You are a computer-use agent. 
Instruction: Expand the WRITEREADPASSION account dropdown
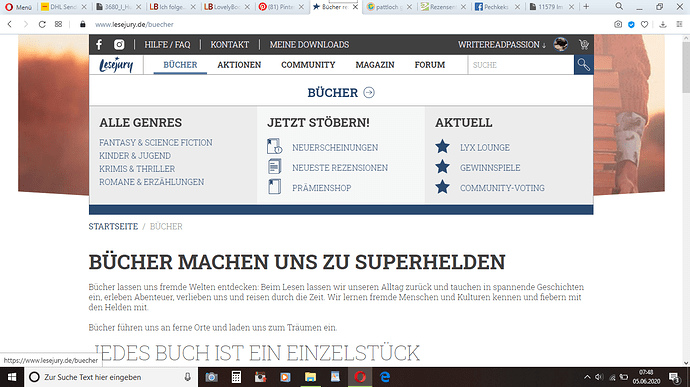click(502, 44)
